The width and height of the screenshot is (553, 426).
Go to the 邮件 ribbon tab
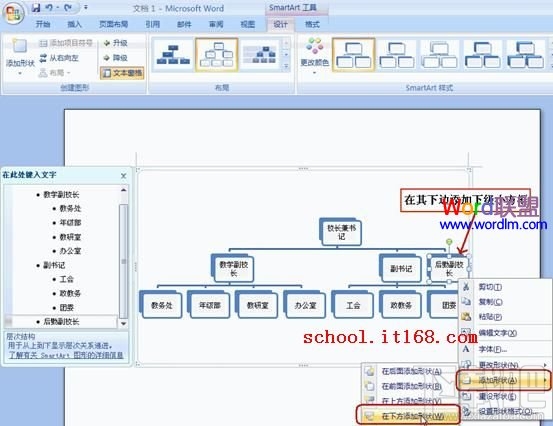click(184, 24)
